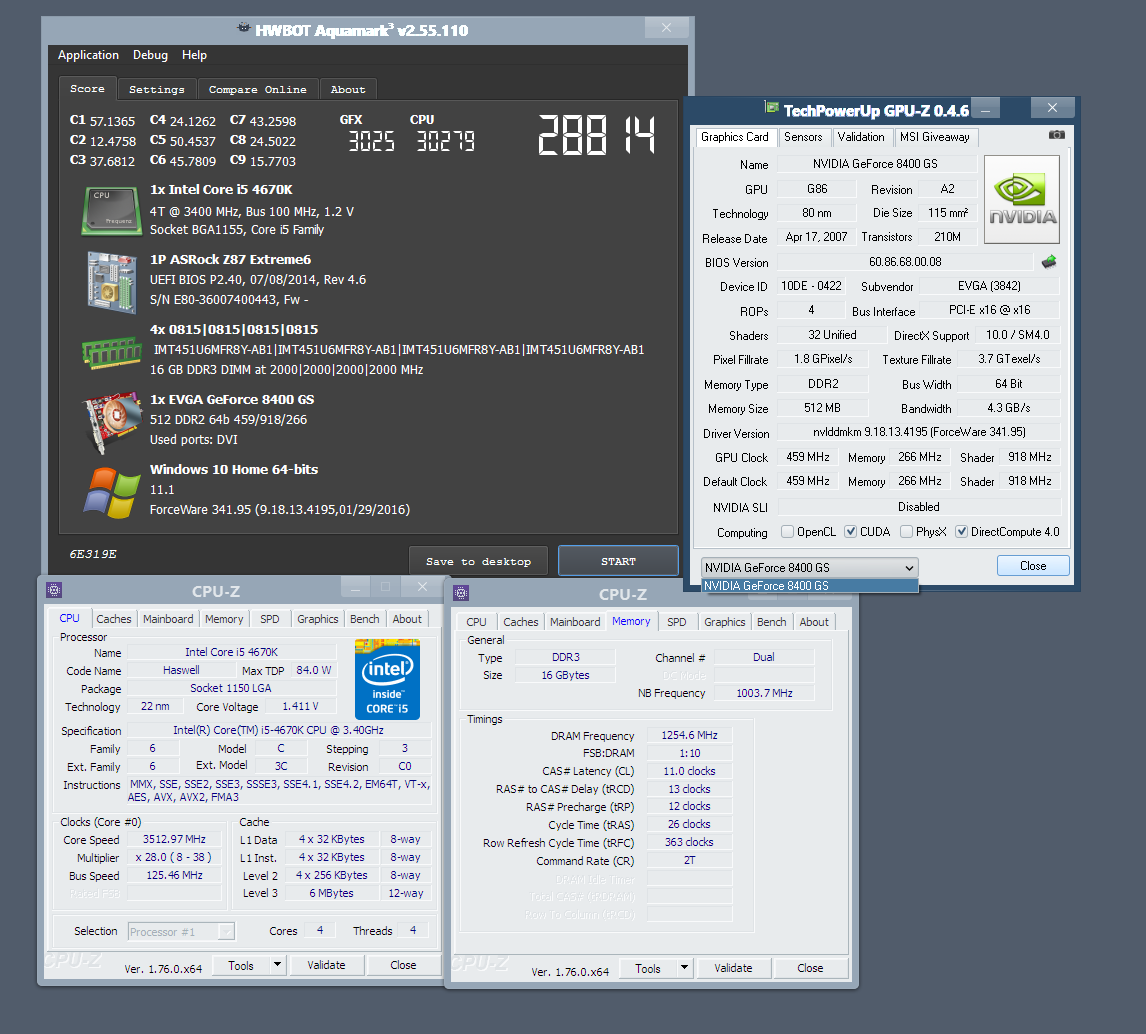The image size is (1146, 1034).
Task: Switch to the Compare Online tab
Action: pos(258,89)
